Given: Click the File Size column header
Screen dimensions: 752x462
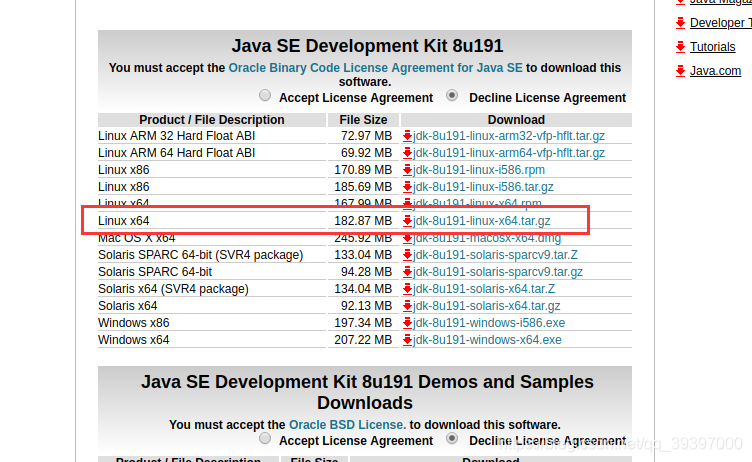Looking at the screenshot, I should click(363, 119).
